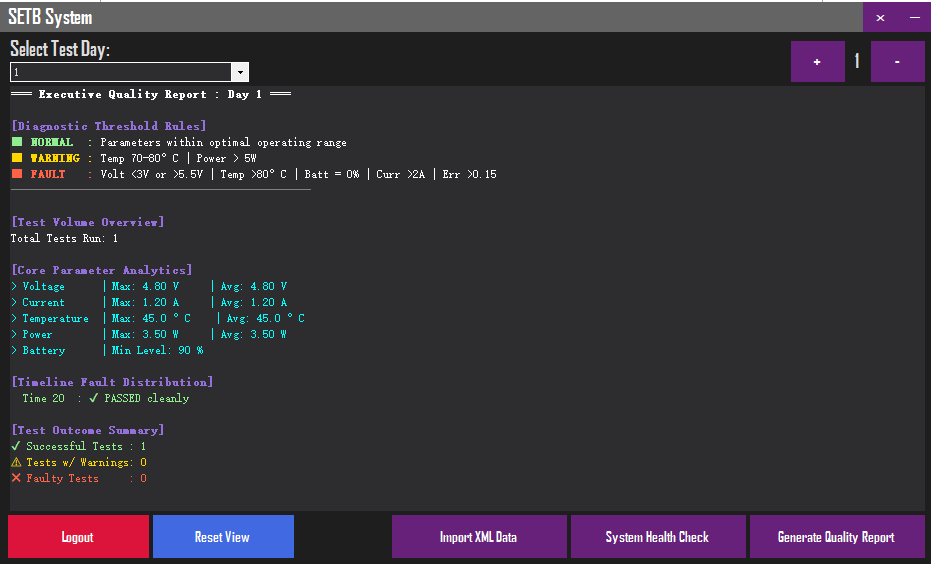
Task: Click the plus stepper button
Action: [818, 61]
